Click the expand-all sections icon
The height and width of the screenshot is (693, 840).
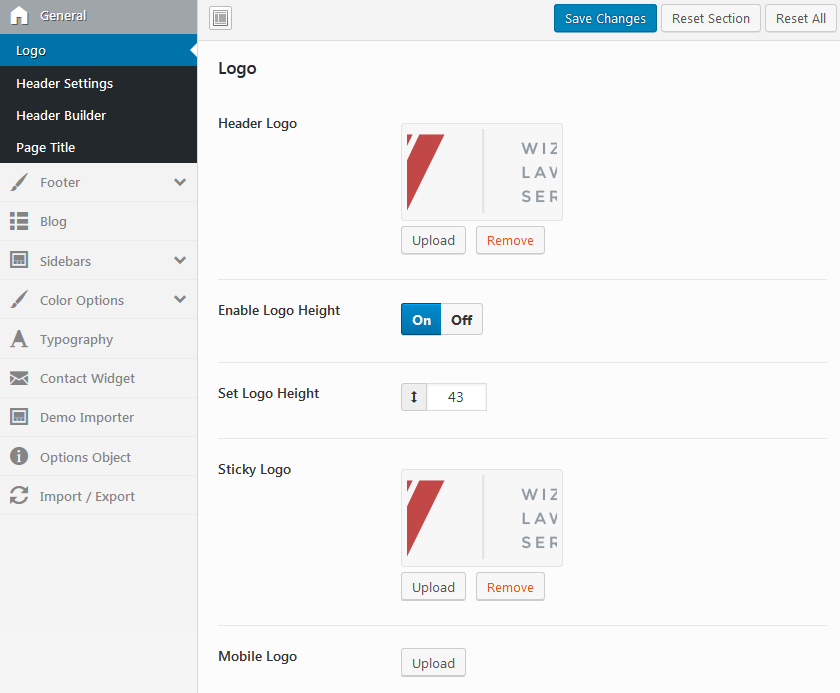click(x=220, y=18)
